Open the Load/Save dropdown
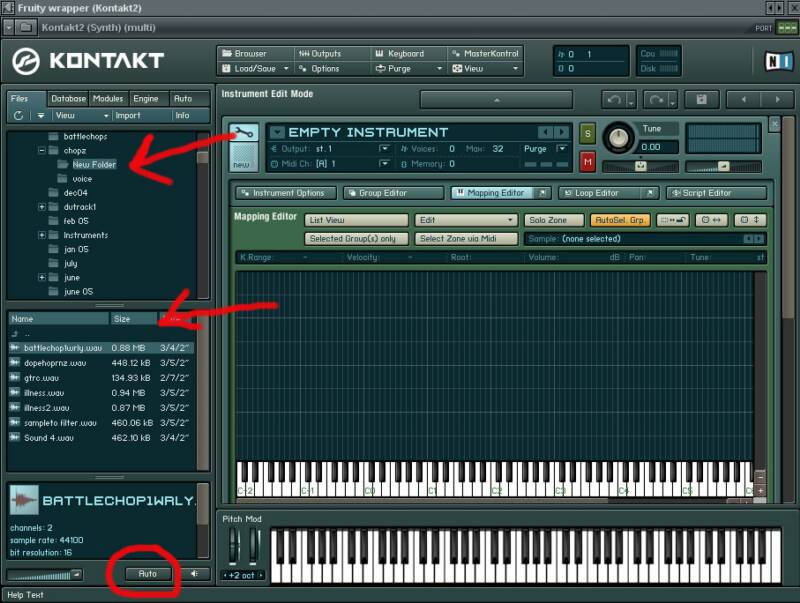The image size is (800, 603). pos(256,68)
